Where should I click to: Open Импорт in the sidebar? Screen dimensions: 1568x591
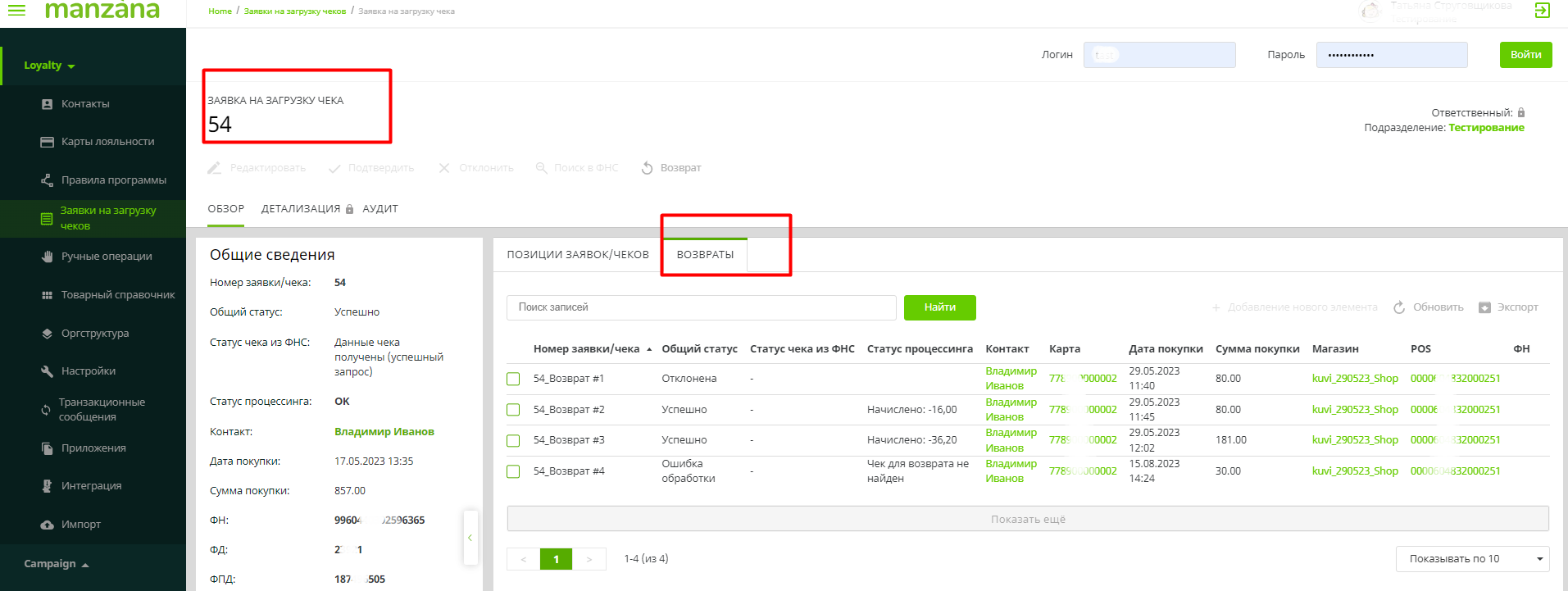80,525
